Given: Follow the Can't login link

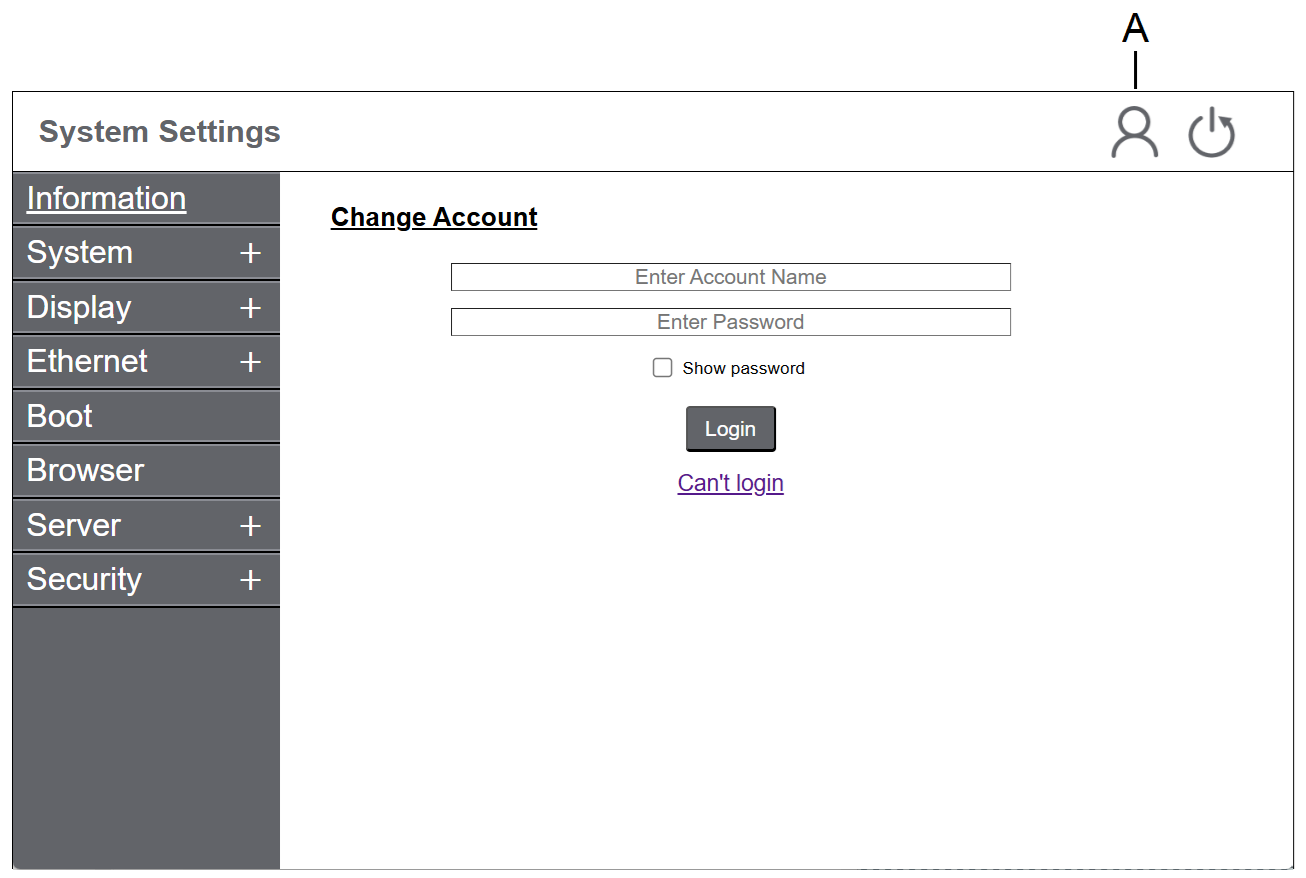Looking at the screenshot, I should click(x=730, y=483).
